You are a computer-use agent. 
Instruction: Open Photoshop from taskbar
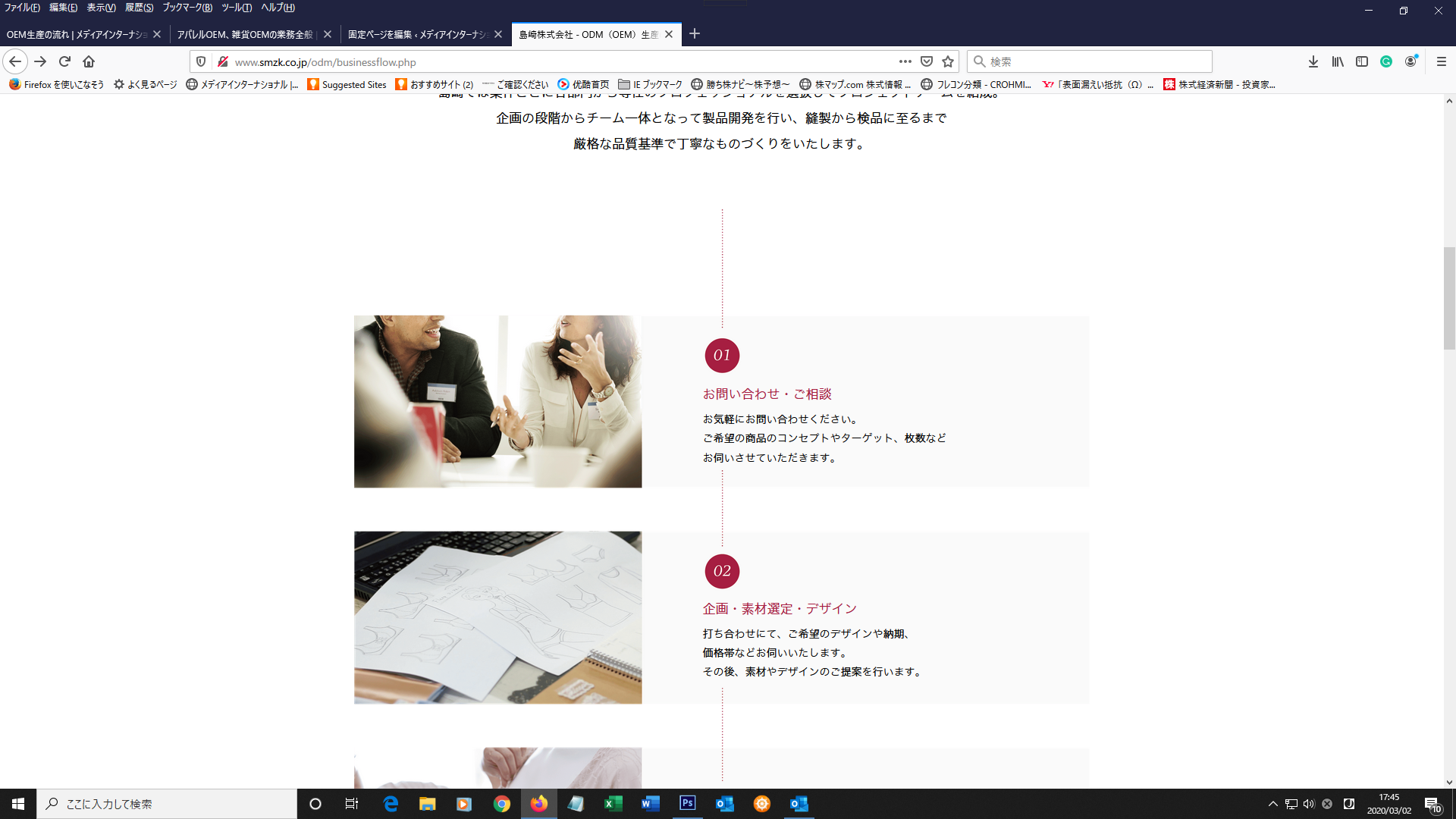(x=688, y=804)
